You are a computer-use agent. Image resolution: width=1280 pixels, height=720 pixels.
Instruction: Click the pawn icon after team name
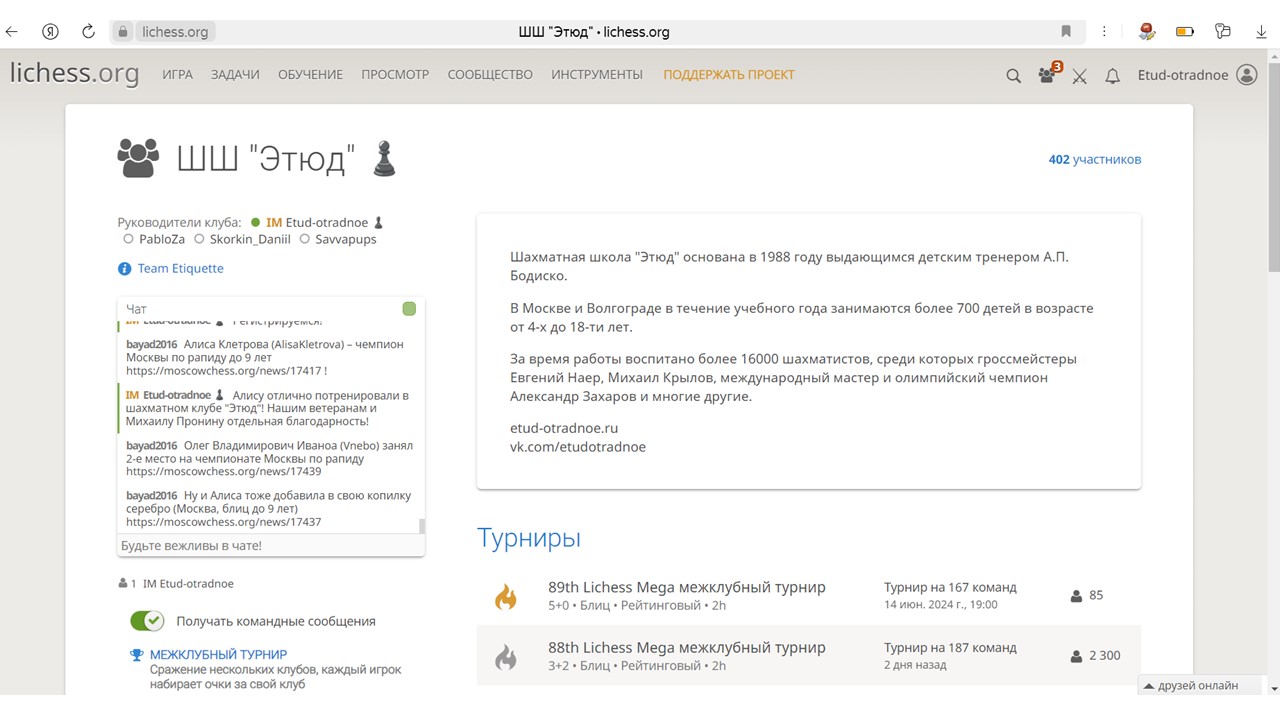(384, 158)
